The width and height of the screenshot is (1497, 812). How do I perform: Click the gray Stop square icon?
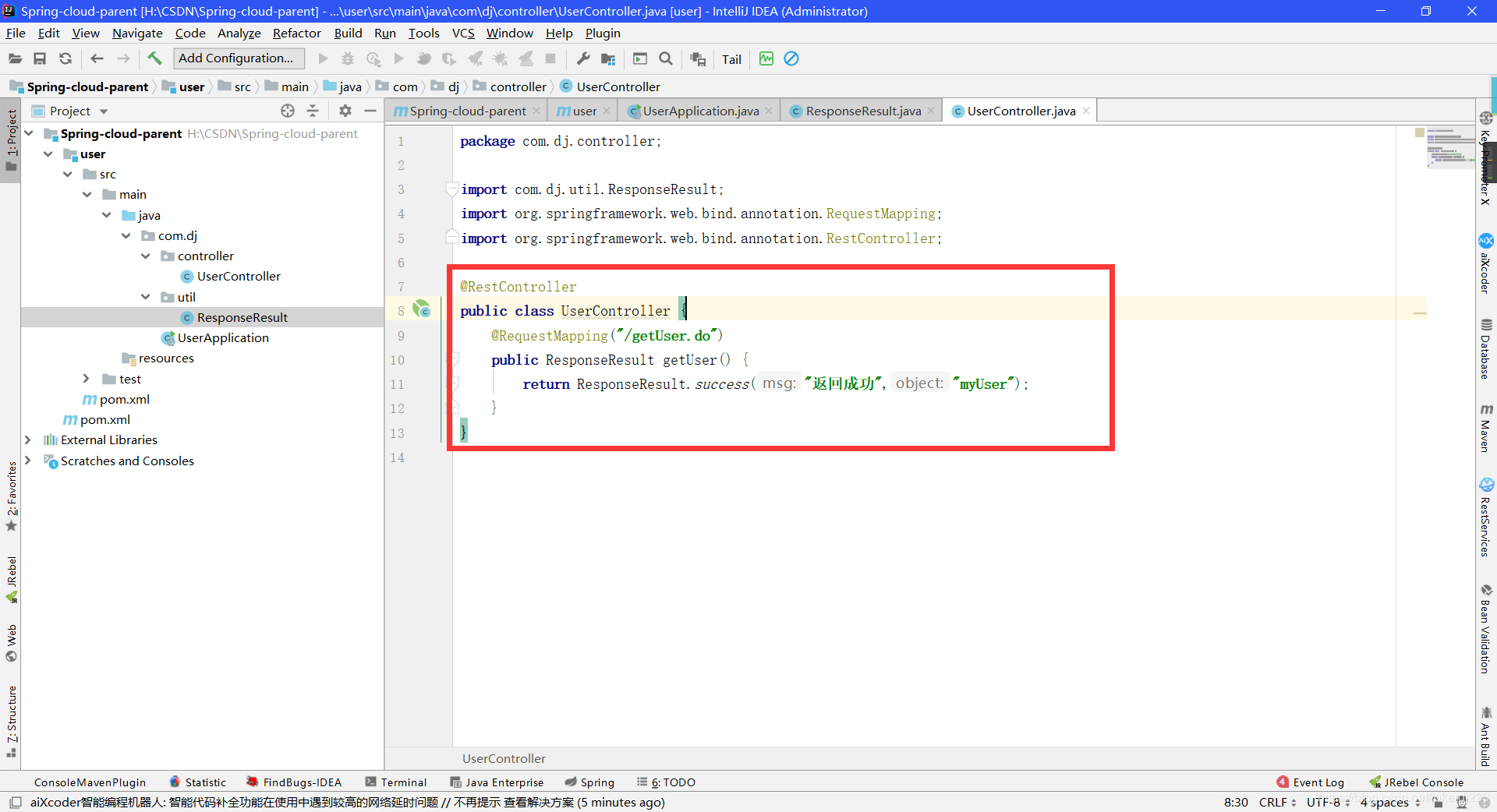[x=550, y=58]
